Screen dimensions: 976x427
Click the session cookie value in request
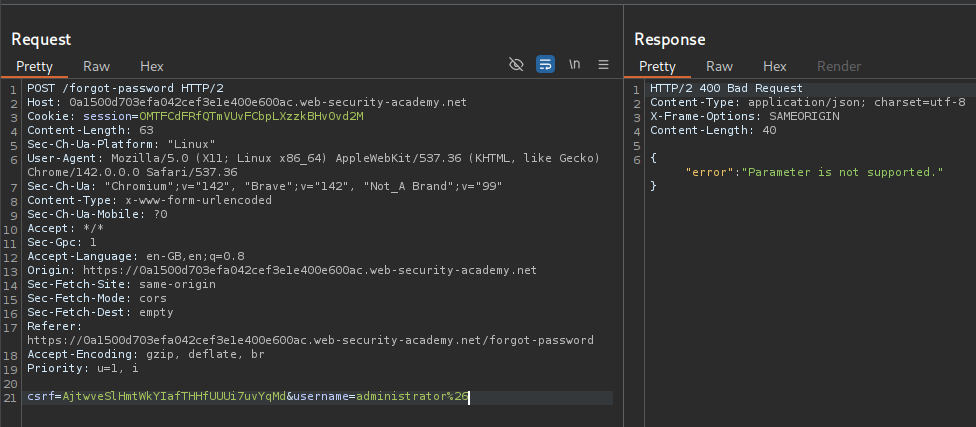pos(251,116)
